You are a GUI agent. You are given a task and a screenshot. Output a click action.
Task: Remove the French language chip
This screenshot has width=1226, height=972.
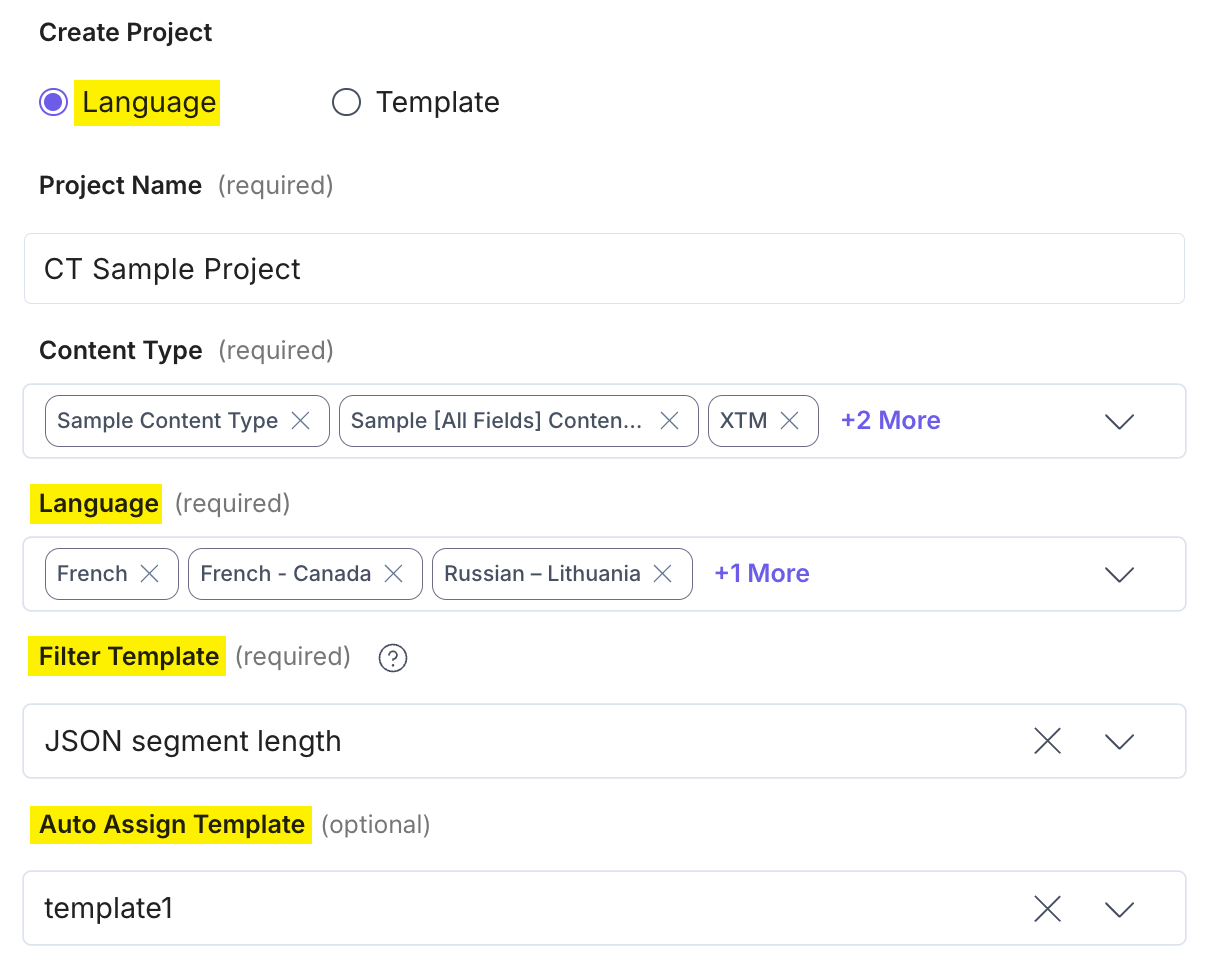point(150,573)
